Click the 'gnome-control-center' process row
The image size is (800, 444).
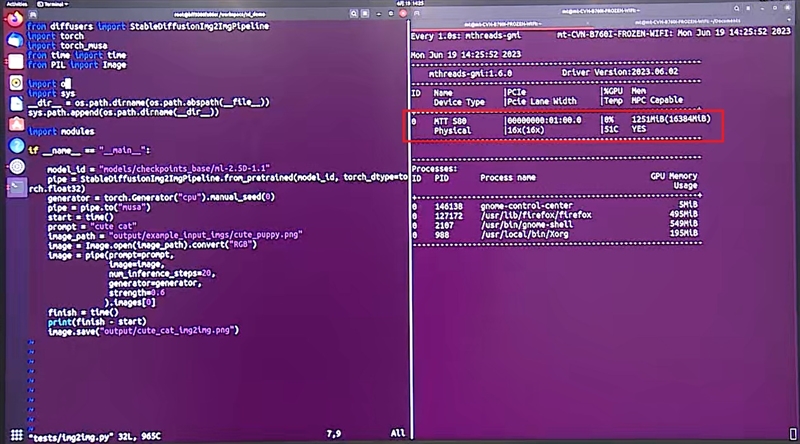click(555, 206)
